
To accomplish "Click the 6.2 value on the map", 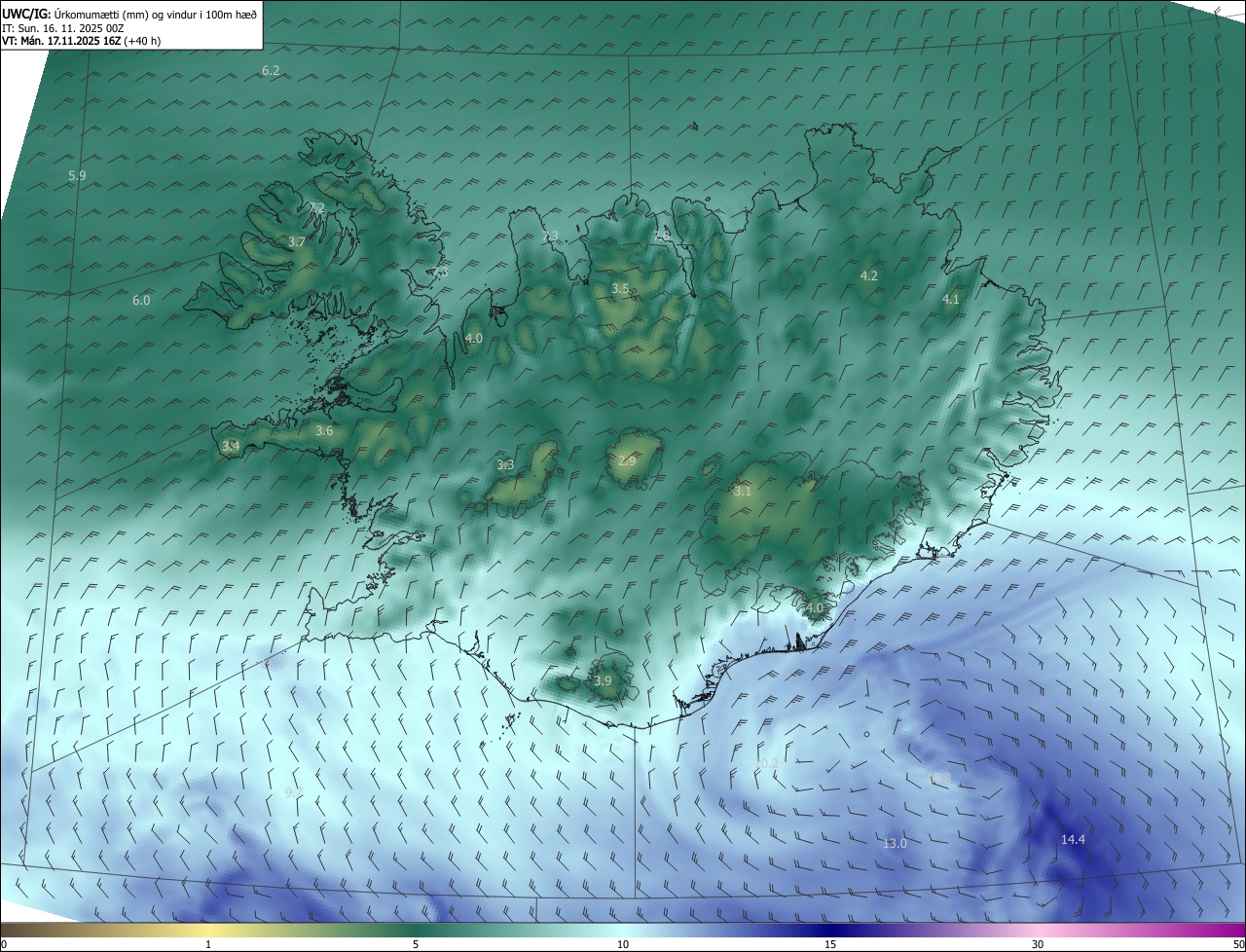I will point(271,71).
